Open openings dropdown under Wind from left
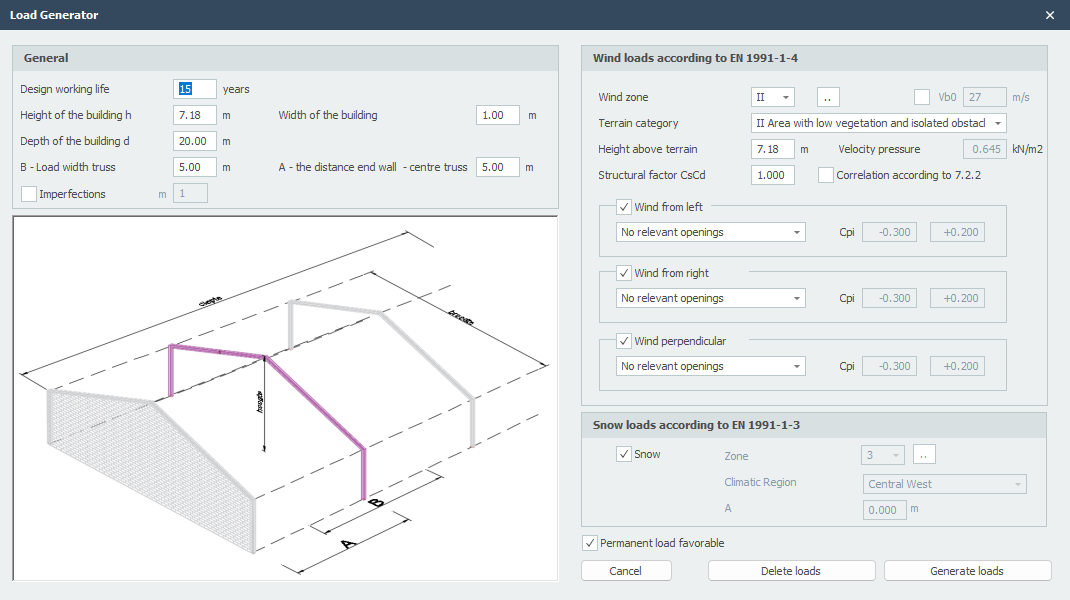Viewport: 1070px width, 600px height. coord(710,232)
